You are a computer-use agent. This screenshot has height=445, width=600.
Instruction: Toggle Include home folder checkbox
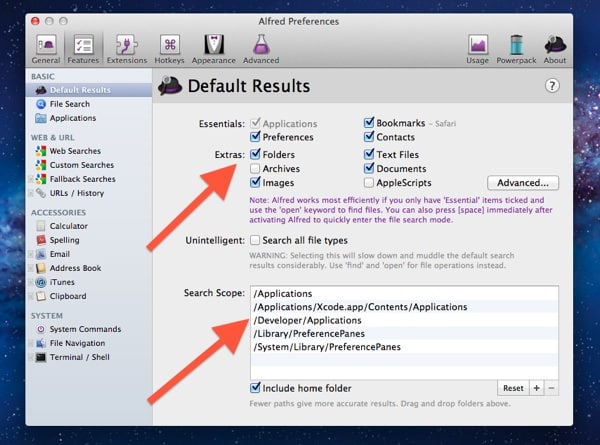(255, 388)
